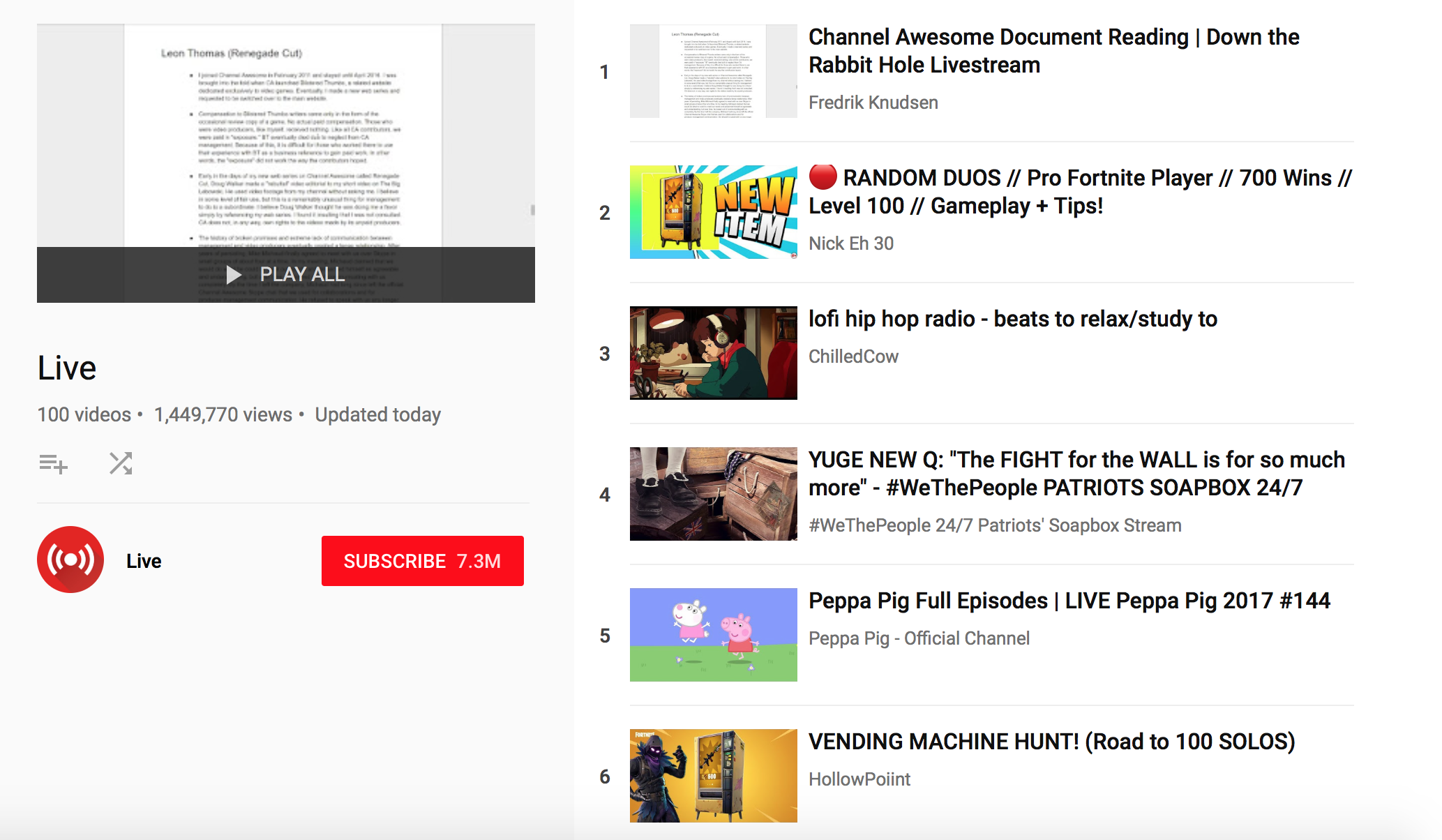Click index number 1 in list
Viewport: 1442px width, 840px height.
[604, 72]
